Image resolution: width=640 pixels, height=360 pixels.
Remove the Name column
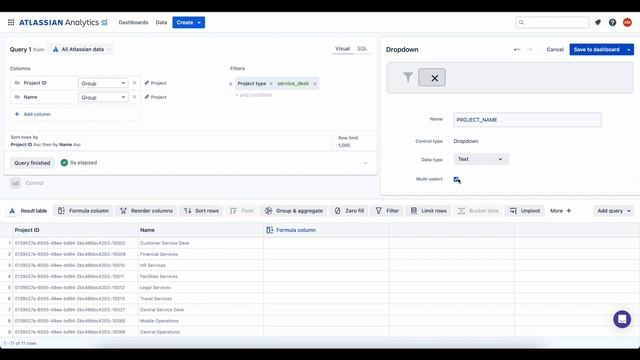(x=134, y=97)
